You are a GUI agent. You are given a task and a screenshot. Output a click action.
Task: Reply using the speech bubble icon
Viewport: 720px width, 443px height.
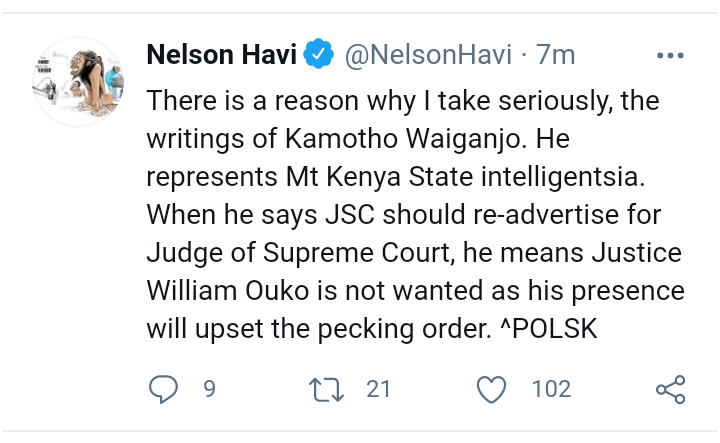tap(162, 389)
